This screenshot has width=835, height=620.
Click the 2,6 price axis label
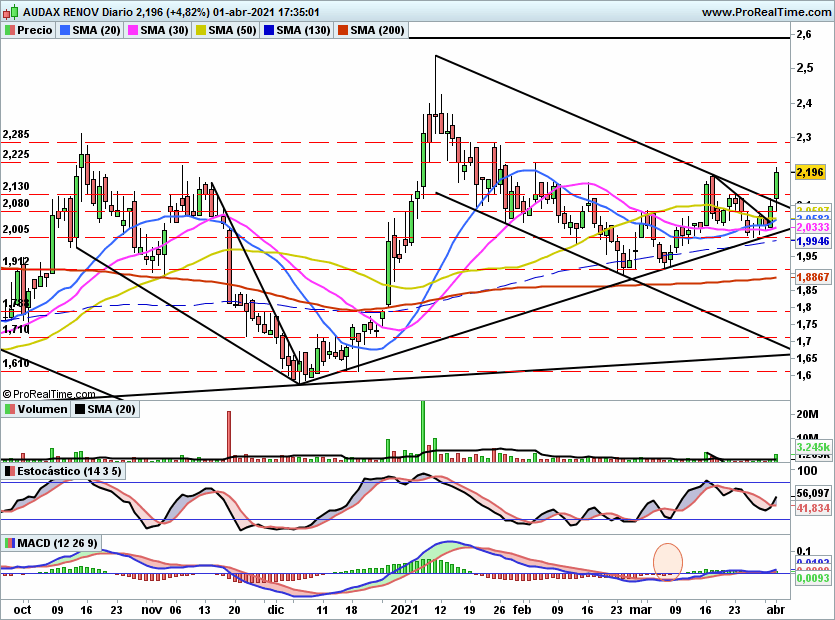[x=804, y=35]
